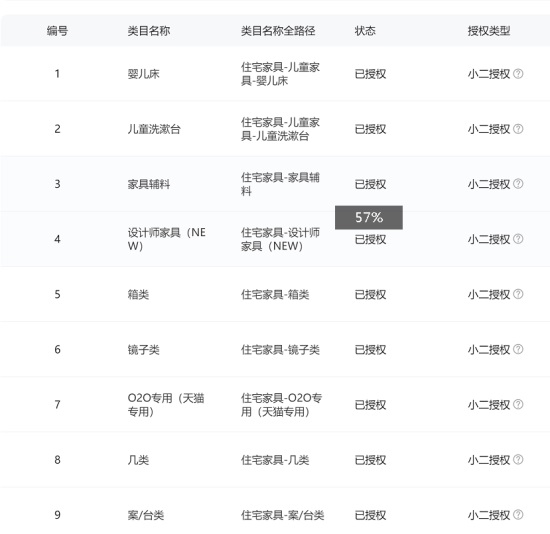Select the 婴儿床 category name cell
This screenshot has height=534, width=550.
click(x=143, y=74)
